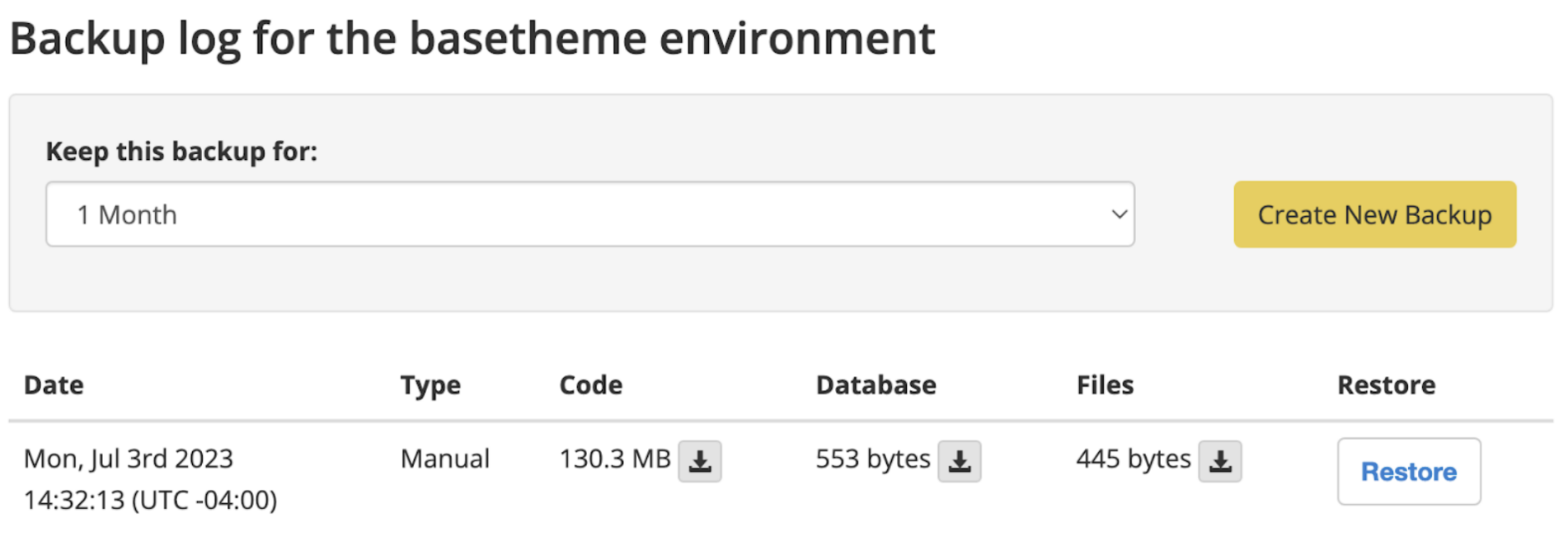Download the 445 bytes files backup

coord(1219,461)
